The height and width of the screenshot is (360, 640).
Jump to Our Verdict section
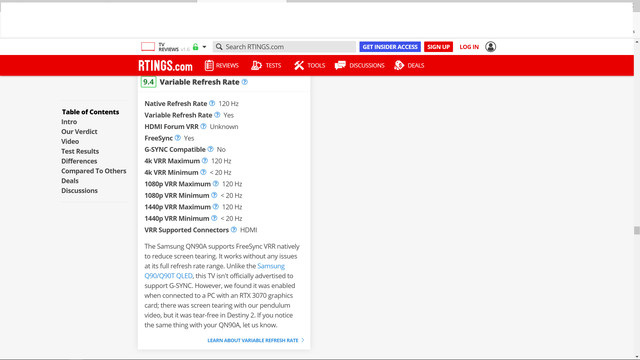pyautogui.click(x=79, y=131)
